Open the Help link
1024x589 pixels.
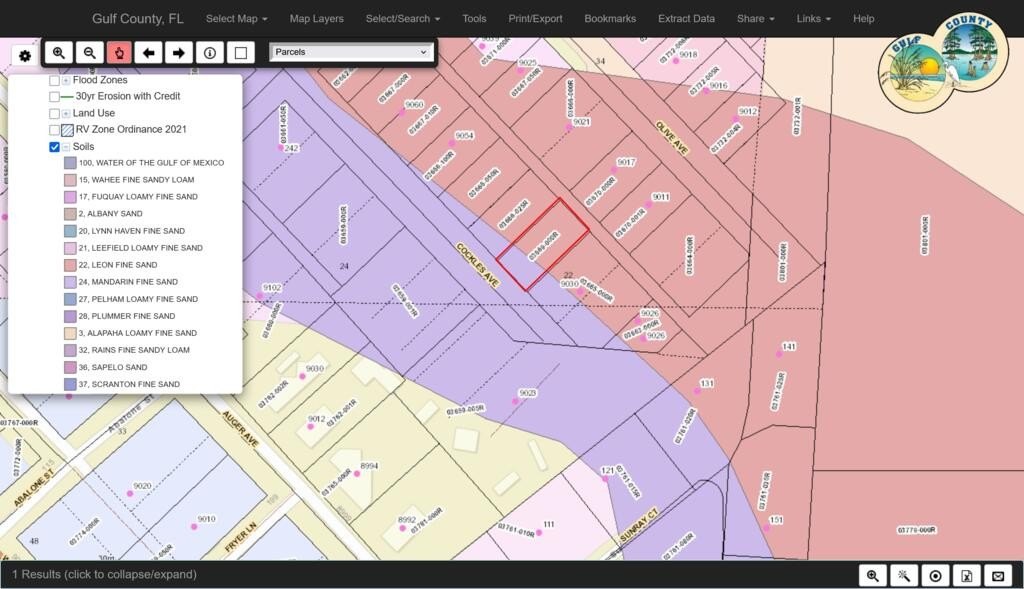tap(863, 19)
